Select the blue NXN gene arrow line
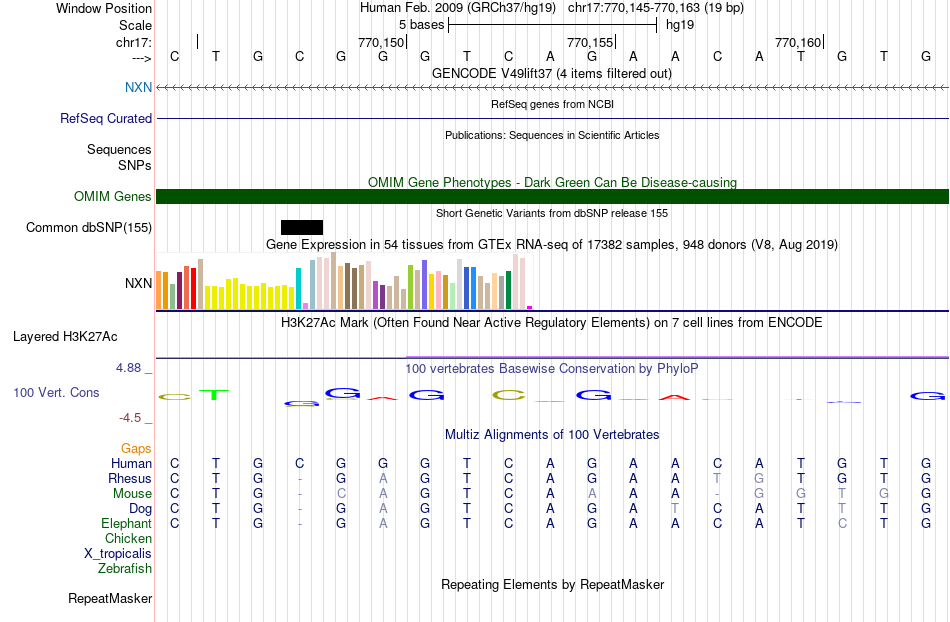The height and width of the screenshot is (622, 950). click(x=552, y=88)
